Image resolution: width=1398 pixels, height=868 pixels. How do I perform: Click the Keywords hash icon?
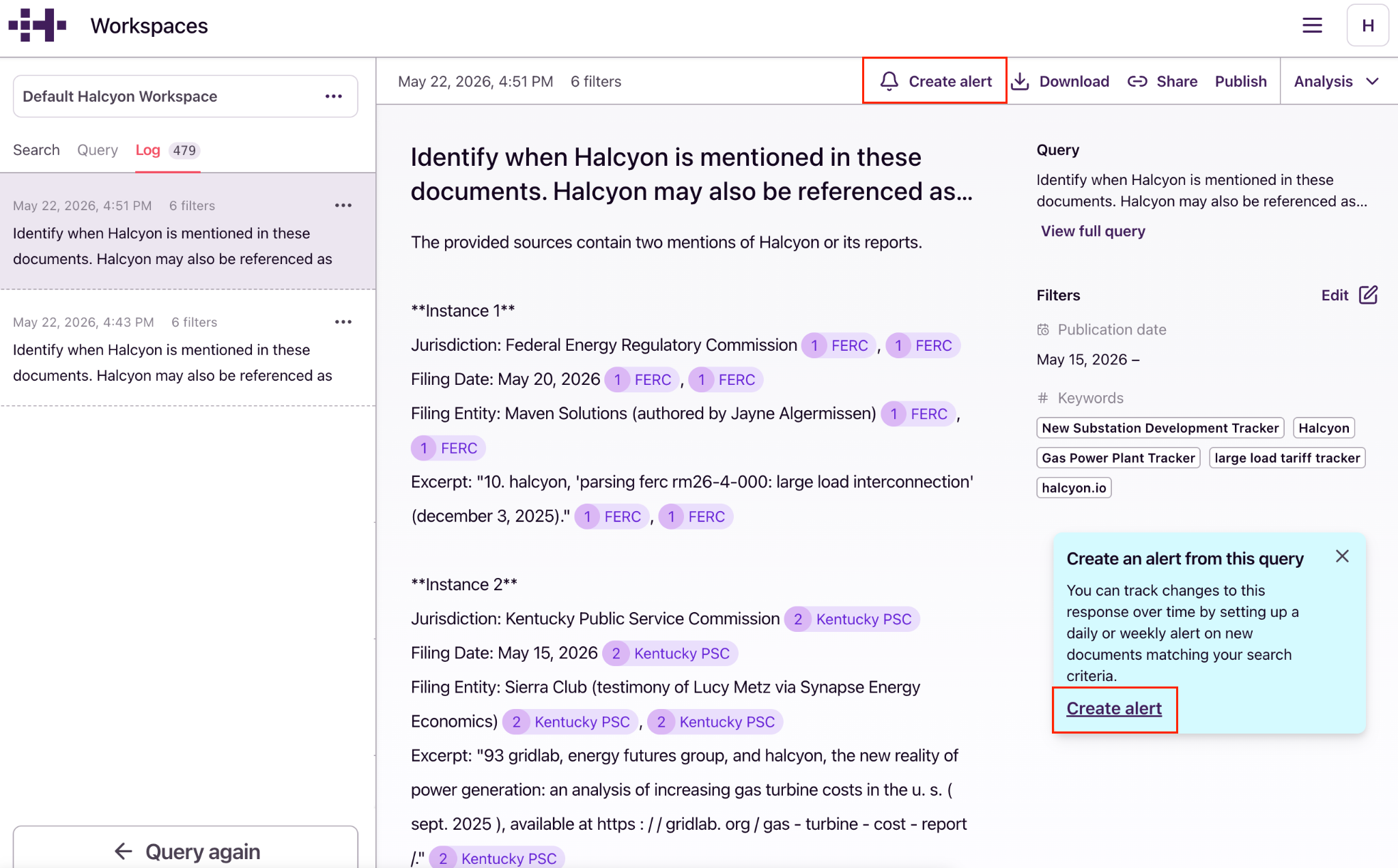[1042, 398]
